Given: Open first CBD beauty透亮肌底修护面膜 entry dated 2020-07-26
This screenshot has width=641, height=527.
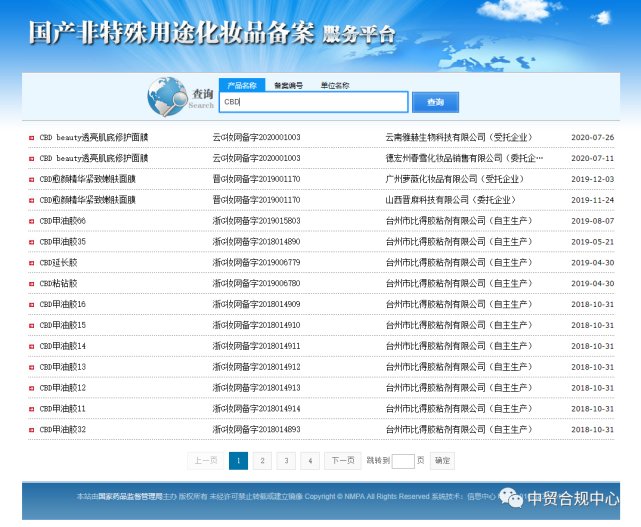Looking at the screenshot, I should [94, 137].
